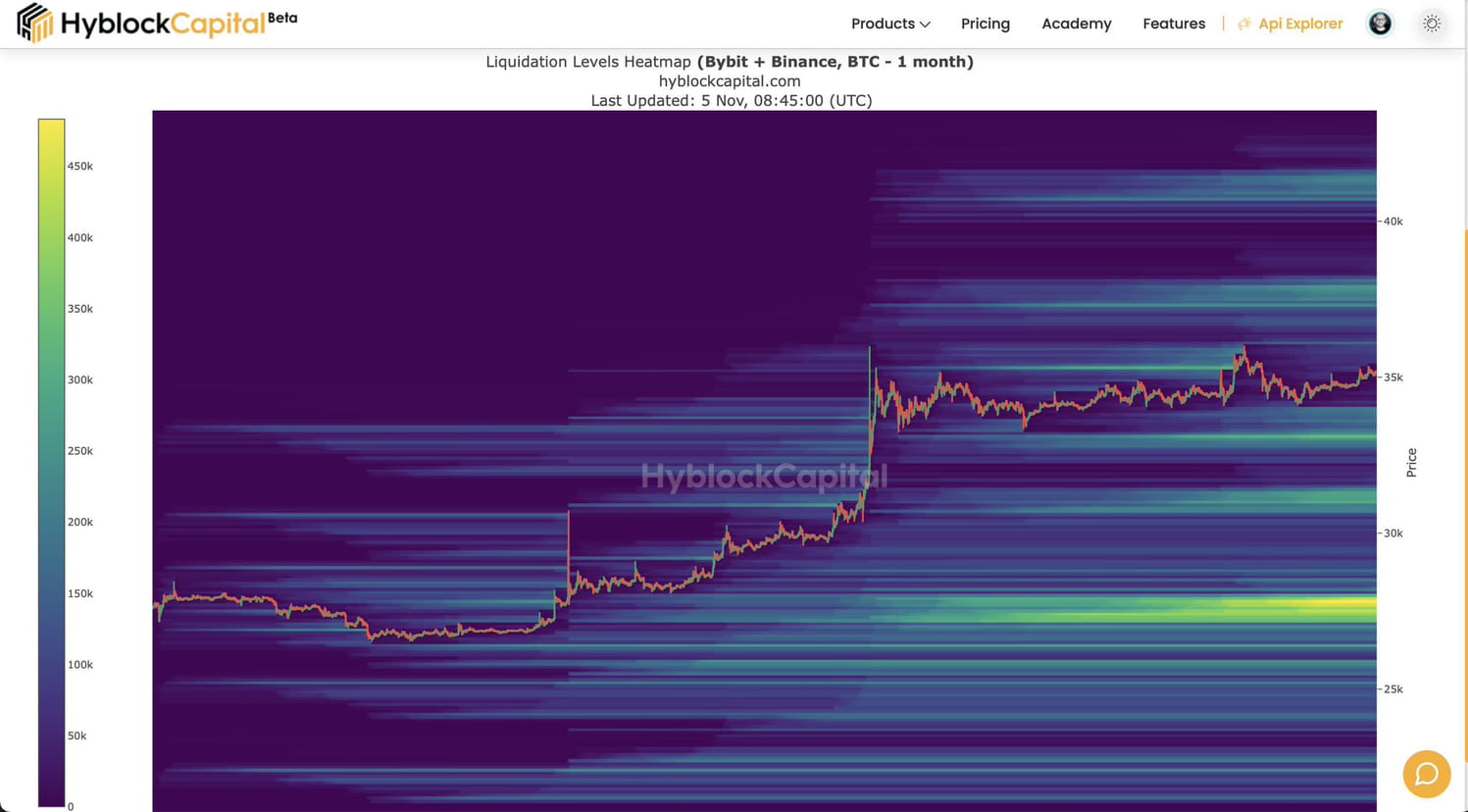Visit the hyblockcapital.com link under the title
Image resolution: width=1468 pixels, height=812 pixels.
coord(731,81)
